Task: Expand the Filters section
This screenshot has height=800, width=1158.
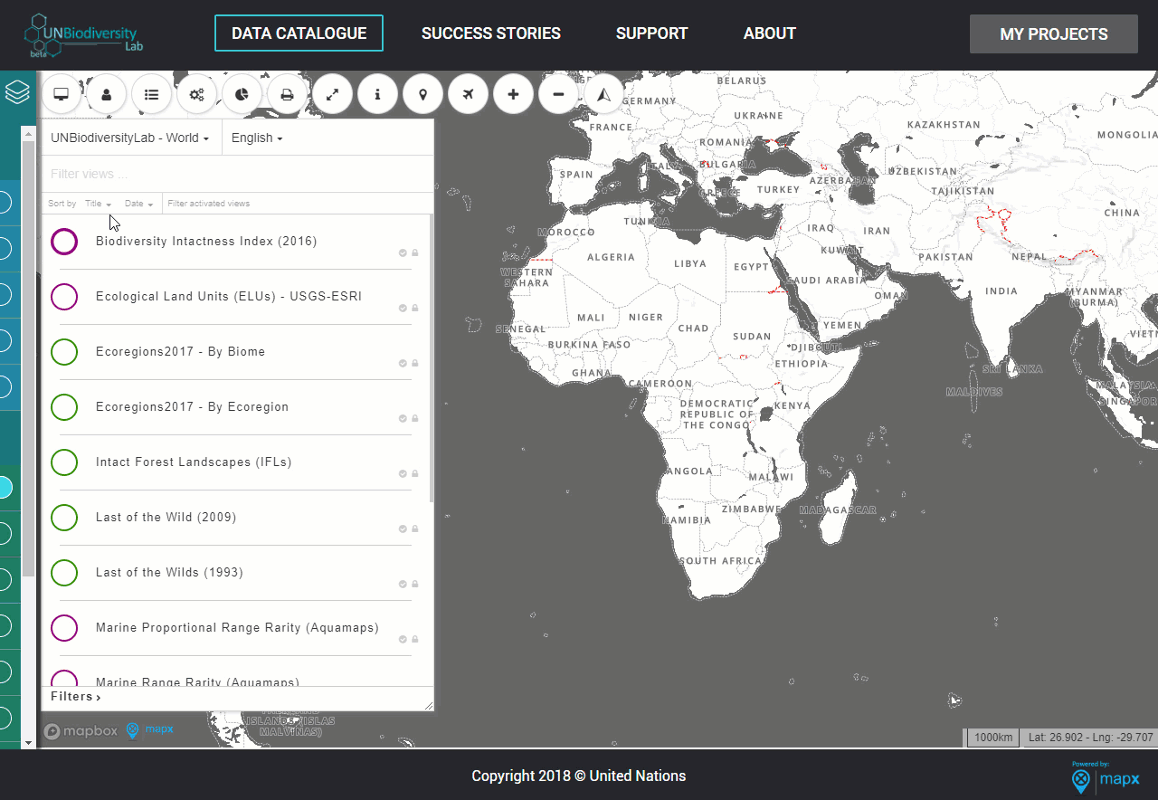Action: [x=75, y=697]
